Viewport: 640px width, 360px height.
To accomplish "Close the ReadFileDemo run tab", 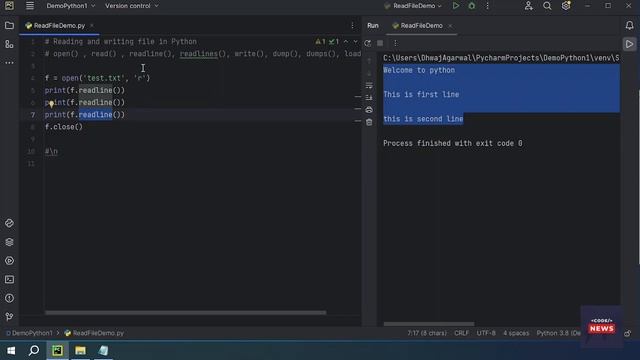I will pos(450,26).
